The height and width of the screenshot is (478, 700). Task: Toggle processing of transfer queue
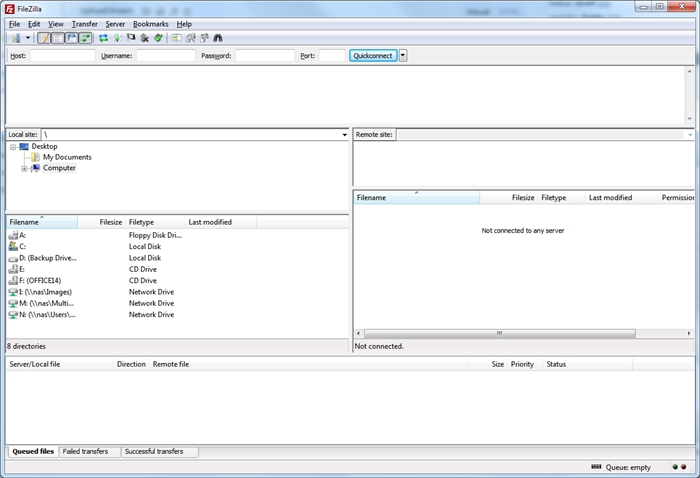pos(117,38)
